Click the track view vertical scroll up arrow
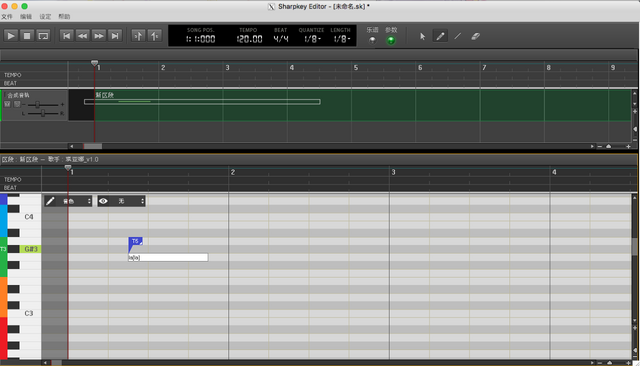Screen dimensions: 640x366 click(x=635, y=93)
